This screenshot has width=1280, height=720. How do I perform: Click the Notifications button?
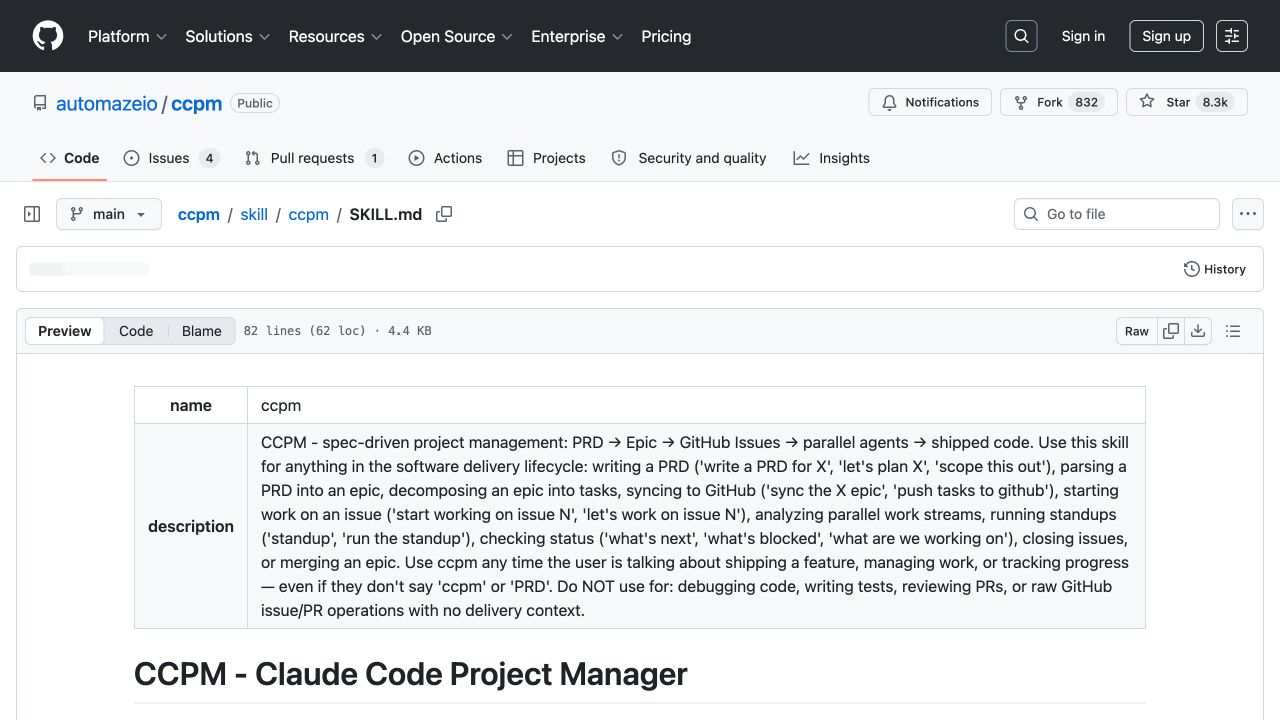tap(930, 102)
